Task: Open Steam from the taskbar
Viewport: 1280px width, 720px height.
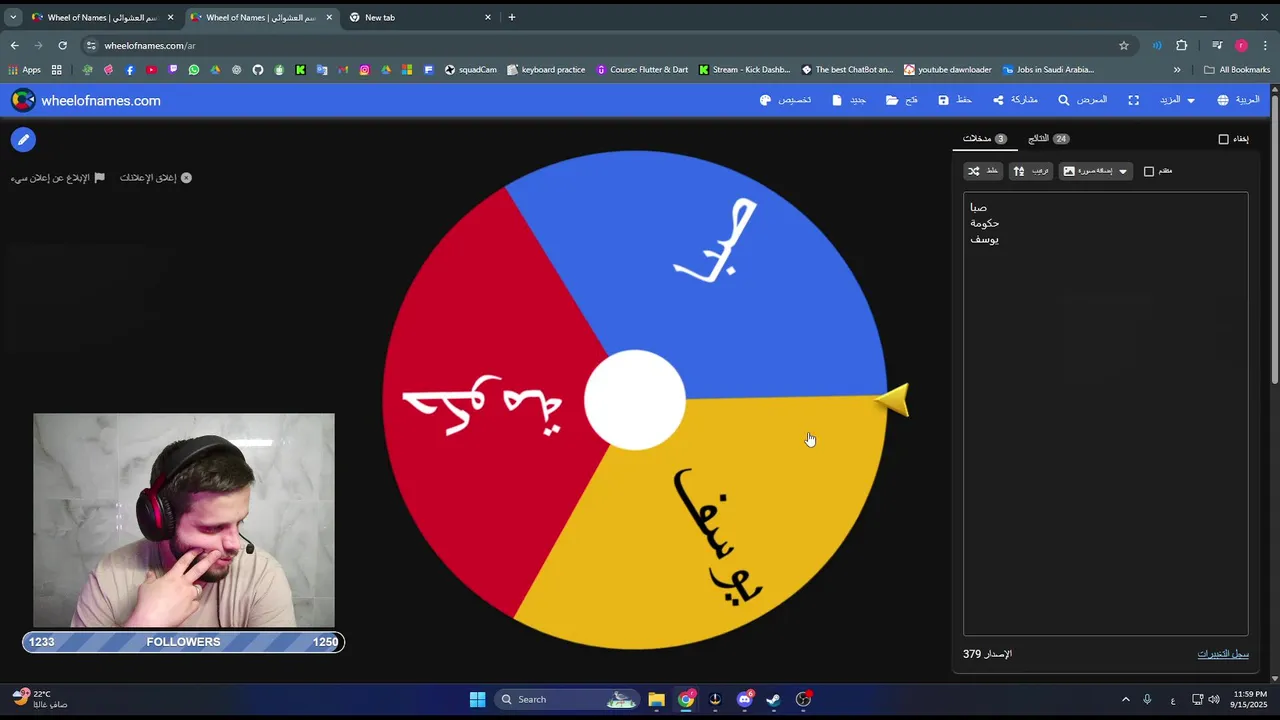Action: (773, 699)
